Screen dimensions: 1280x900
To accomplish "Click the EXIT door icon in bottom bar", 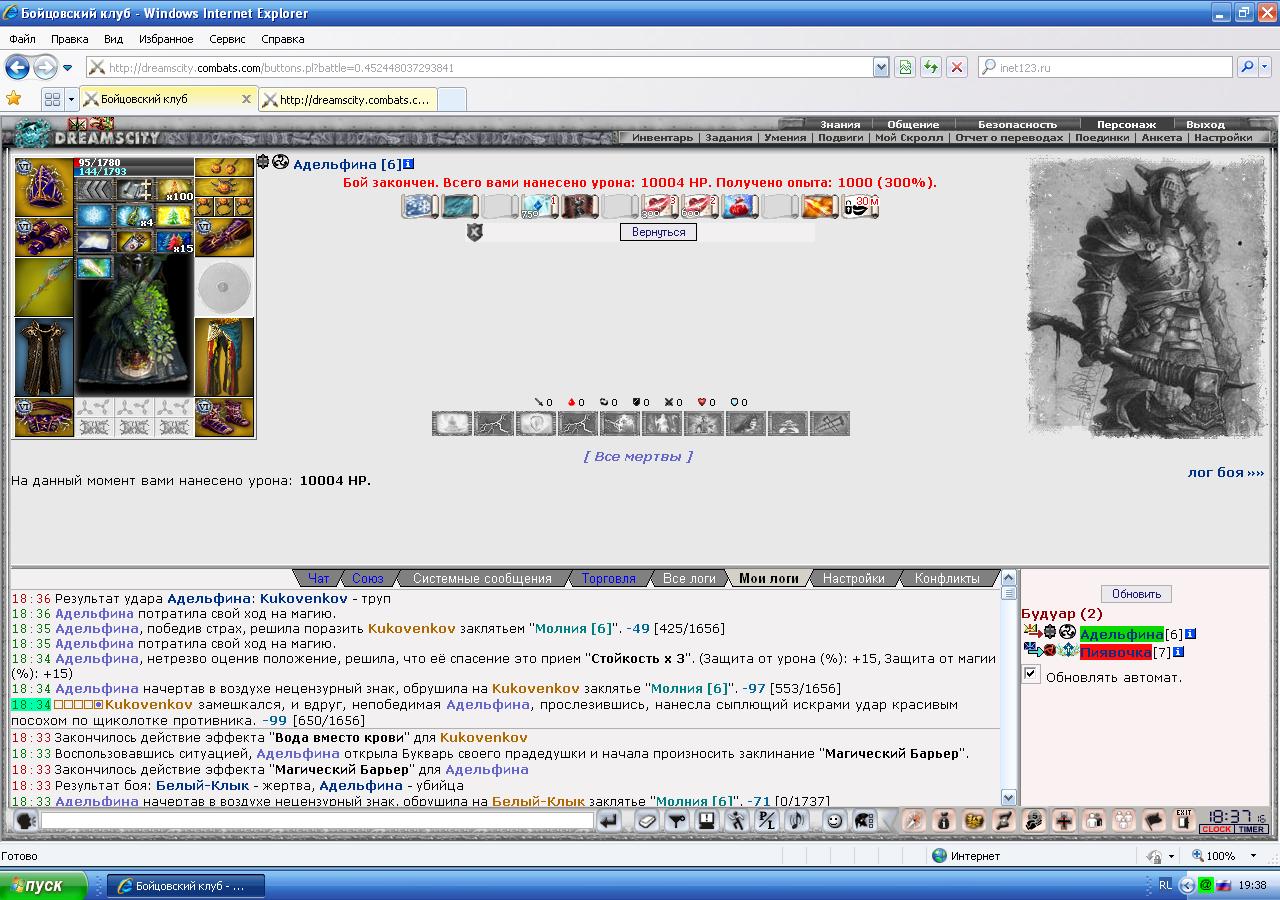I will 1184,821.
